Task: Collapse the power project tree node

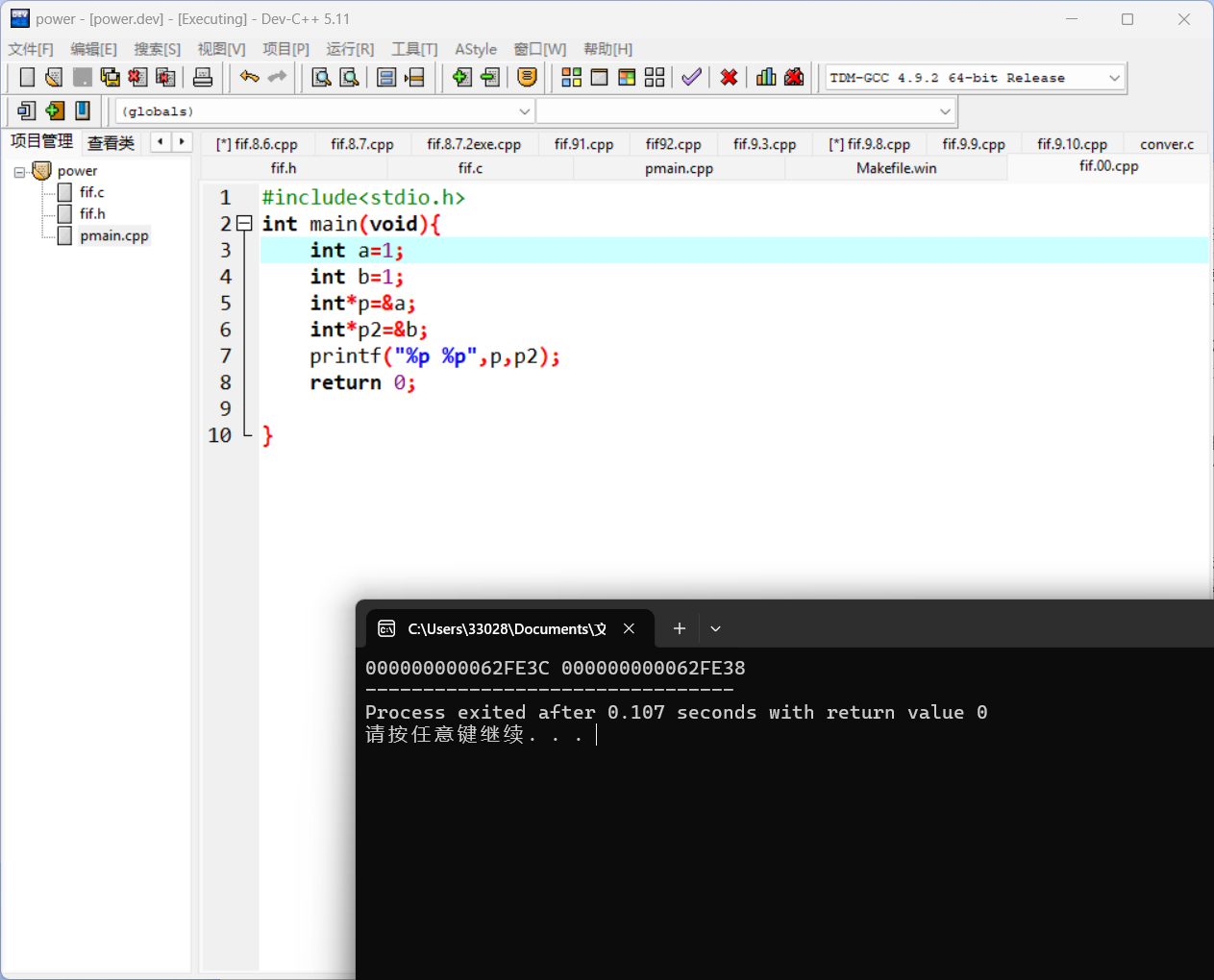Action: coord(19,172)
